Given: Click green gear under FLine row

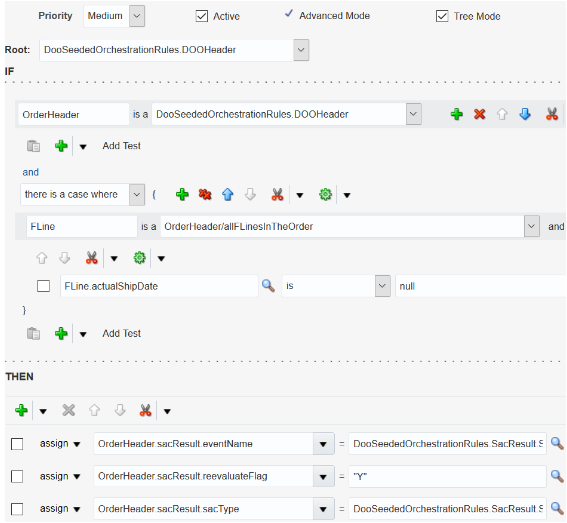Looking at the screenshot, I should coord(140,258).
